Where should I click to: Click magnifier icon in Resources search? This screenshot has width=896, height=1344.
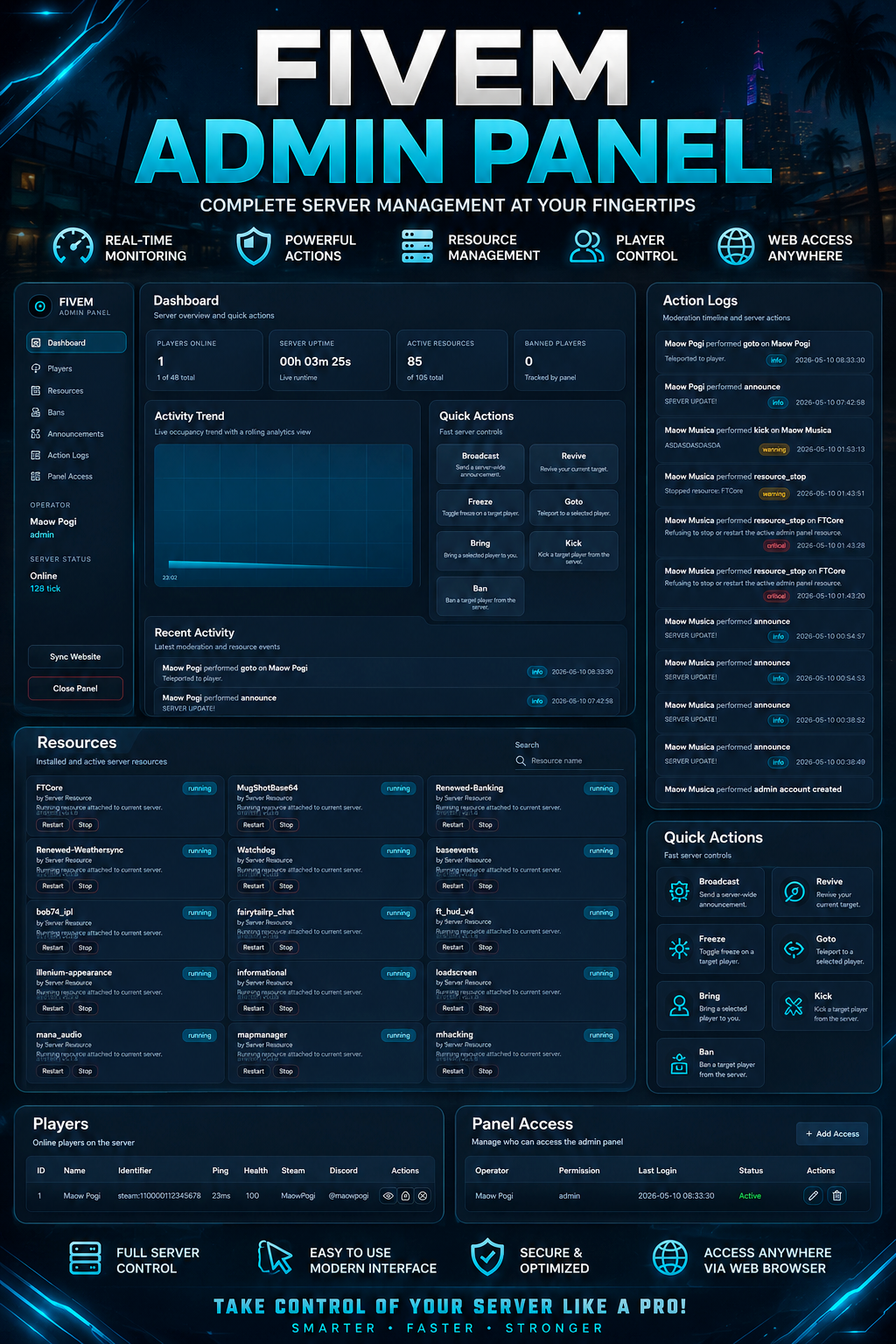tap(521, 760)
